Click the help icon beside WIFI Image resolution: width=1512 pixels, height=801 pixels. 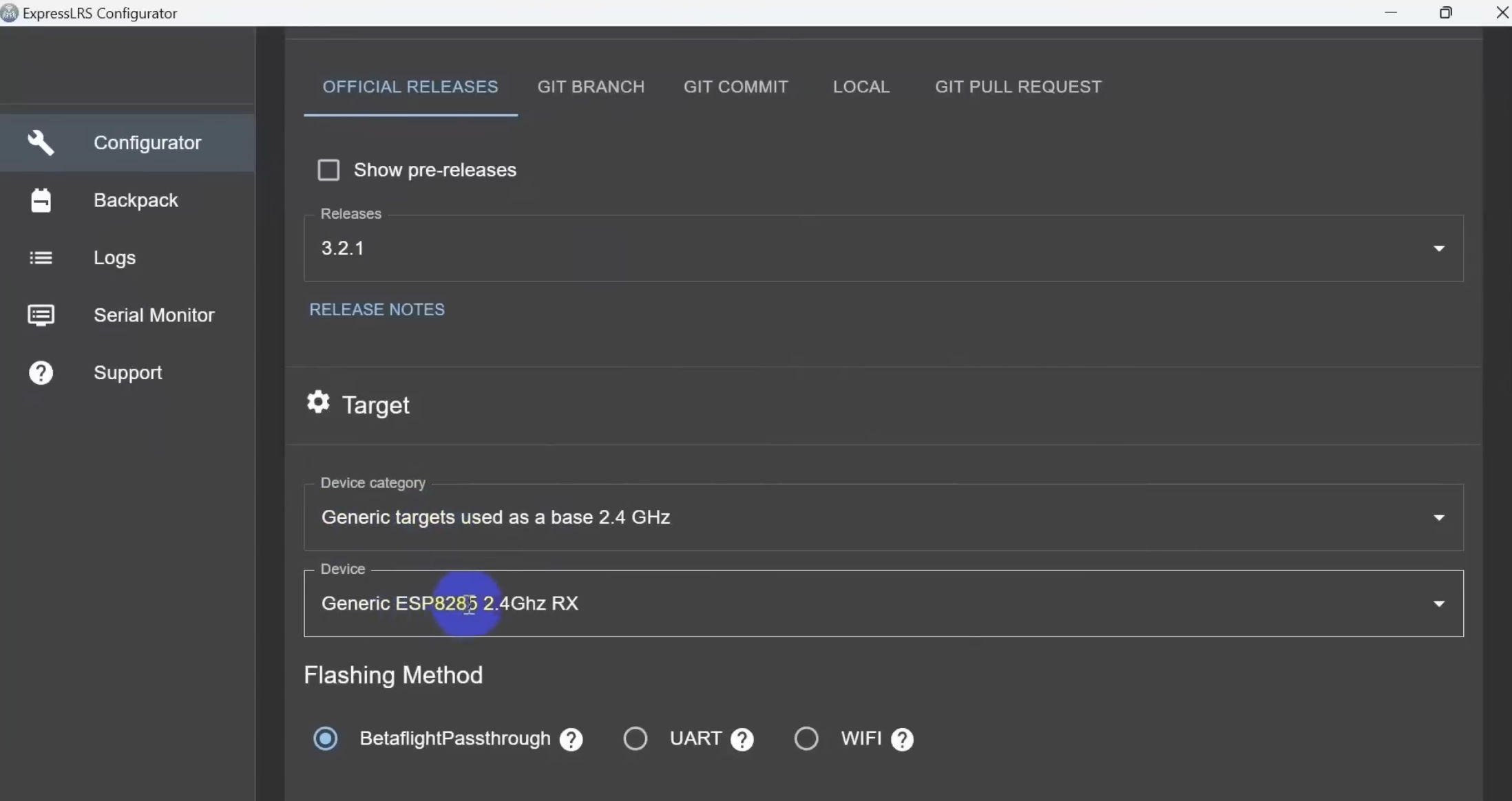point(902,740)
